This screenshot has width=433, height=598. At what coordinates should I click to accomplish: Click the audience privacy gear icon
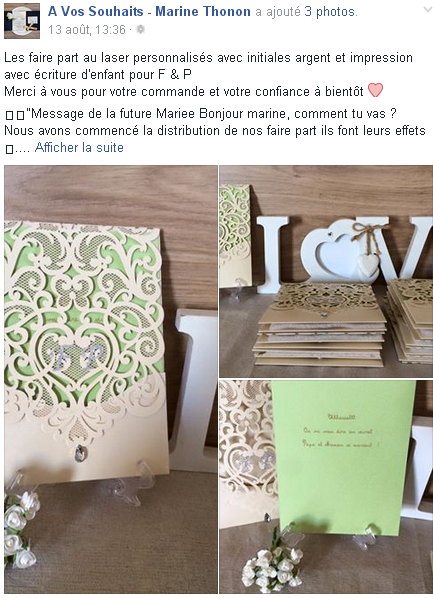[141, 29]
